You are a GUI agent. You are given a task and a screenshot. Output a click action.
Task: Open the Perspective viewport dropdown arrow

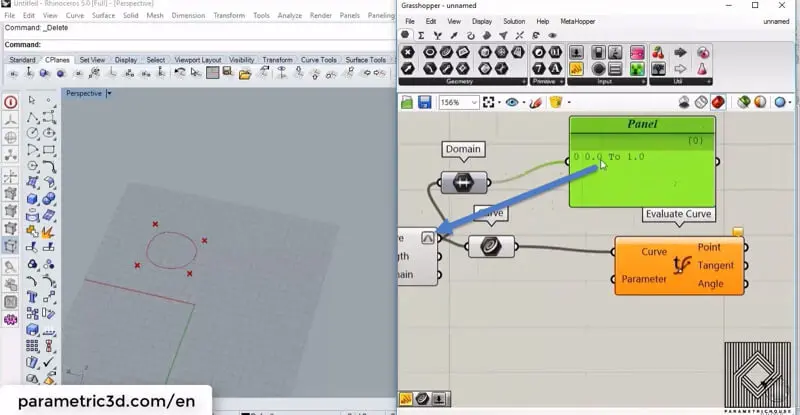pos(109,93)
